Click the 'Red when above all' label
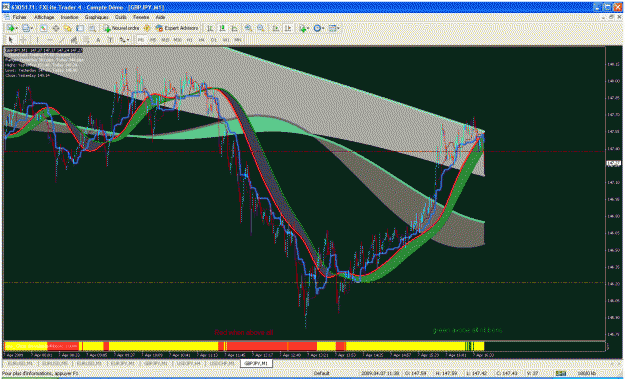 (x=244, y=332)
